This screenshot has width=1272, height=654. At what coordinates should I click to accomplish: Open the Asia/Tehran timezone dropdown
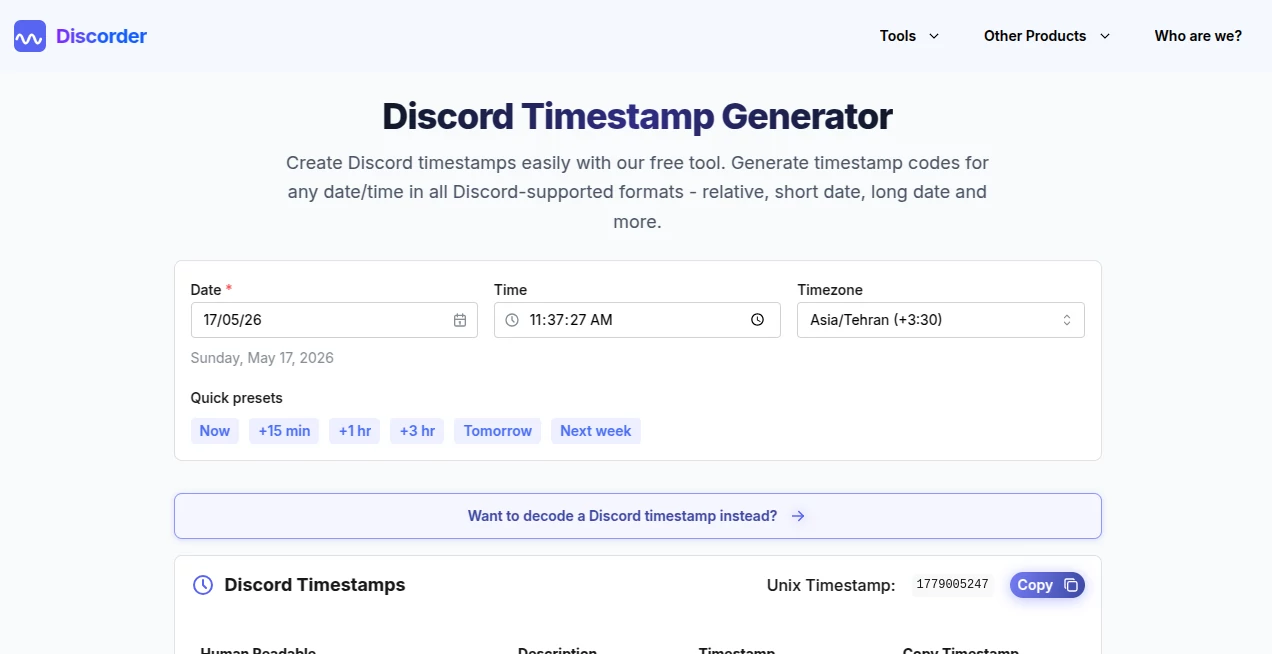(x=941, y=320)
